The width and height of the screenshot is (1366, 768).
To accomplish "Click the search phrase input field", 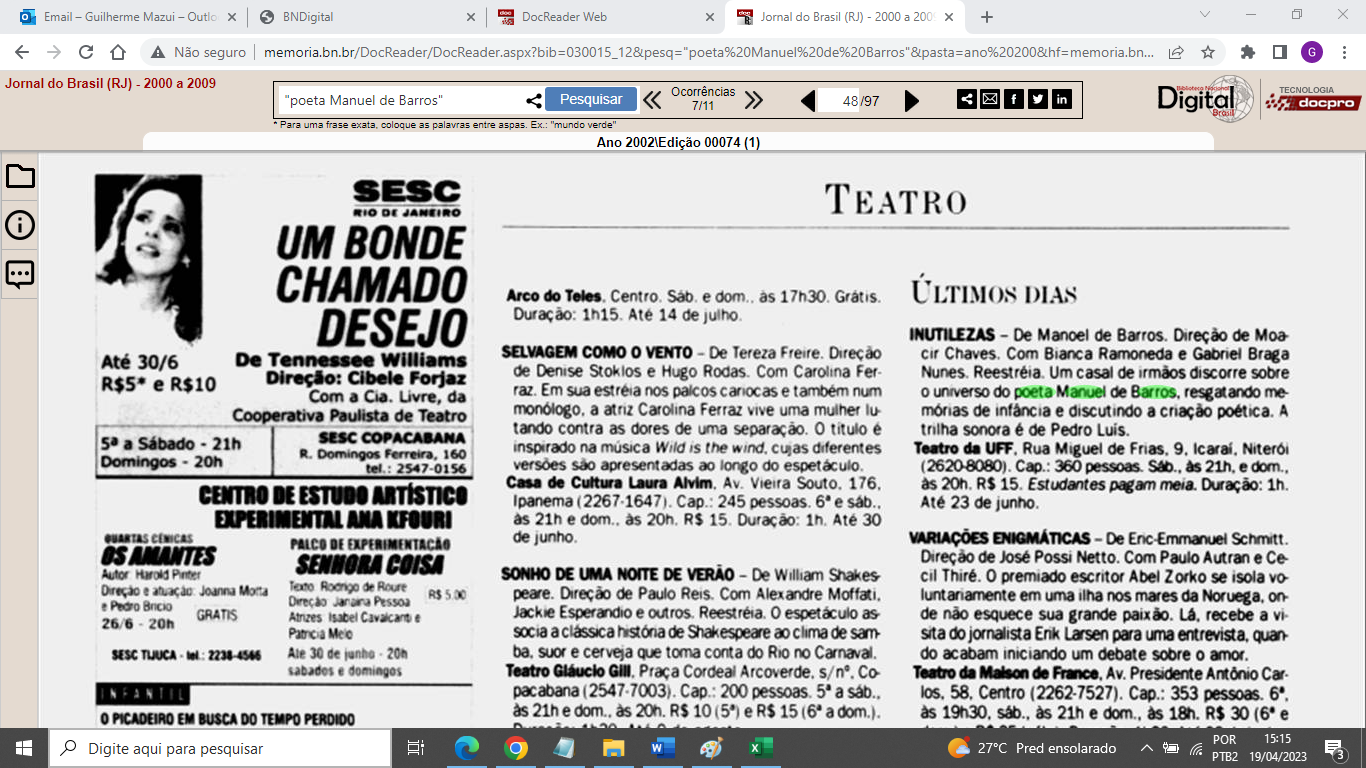I will click(x=402, y=100).
